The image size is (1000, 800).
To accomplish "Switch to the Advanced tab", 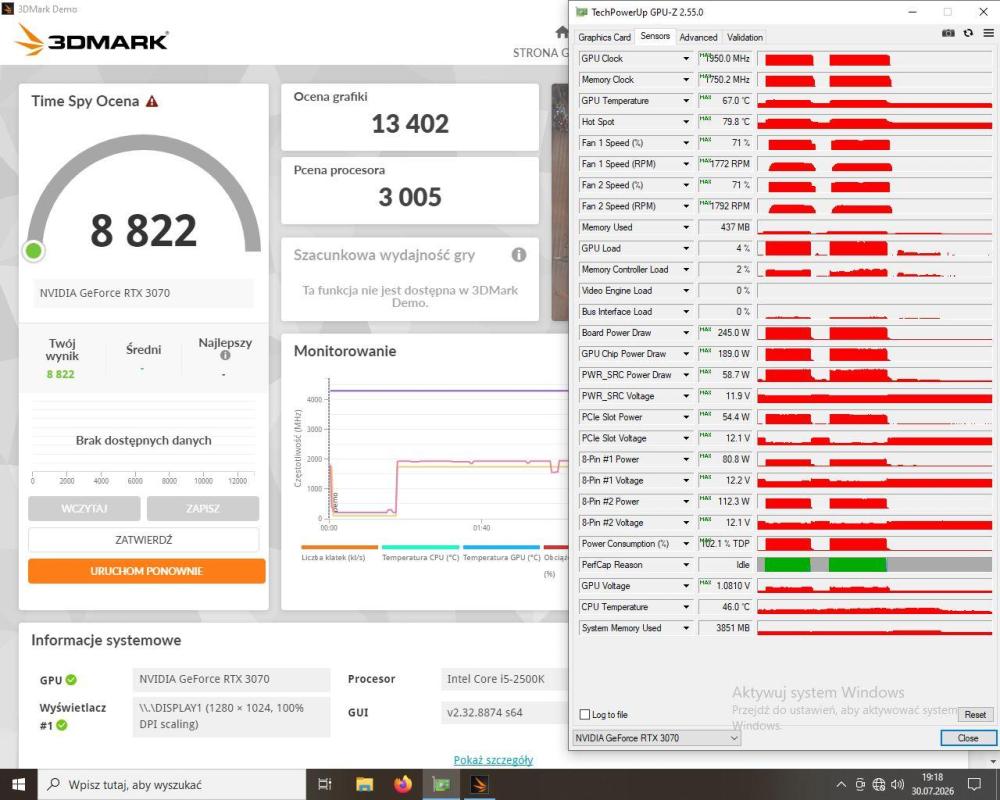I will [x=698, y=38].
